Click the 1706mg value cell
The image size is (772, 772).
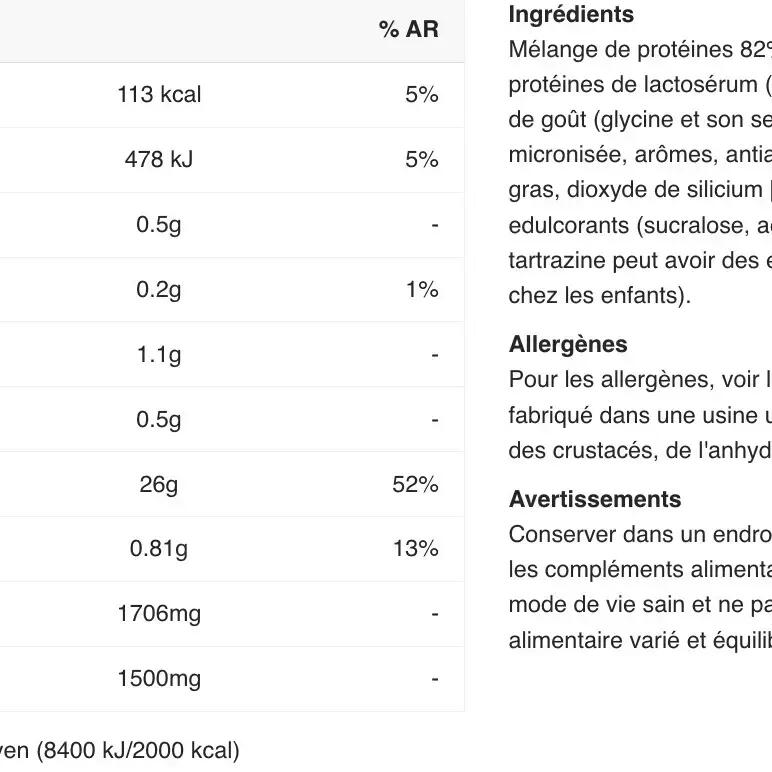[x=159, y=614]
